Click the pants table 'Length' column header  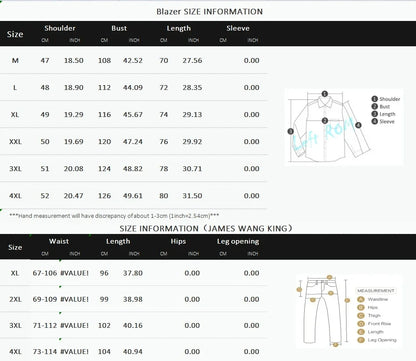pyautogui.click(x=118, y=241)
